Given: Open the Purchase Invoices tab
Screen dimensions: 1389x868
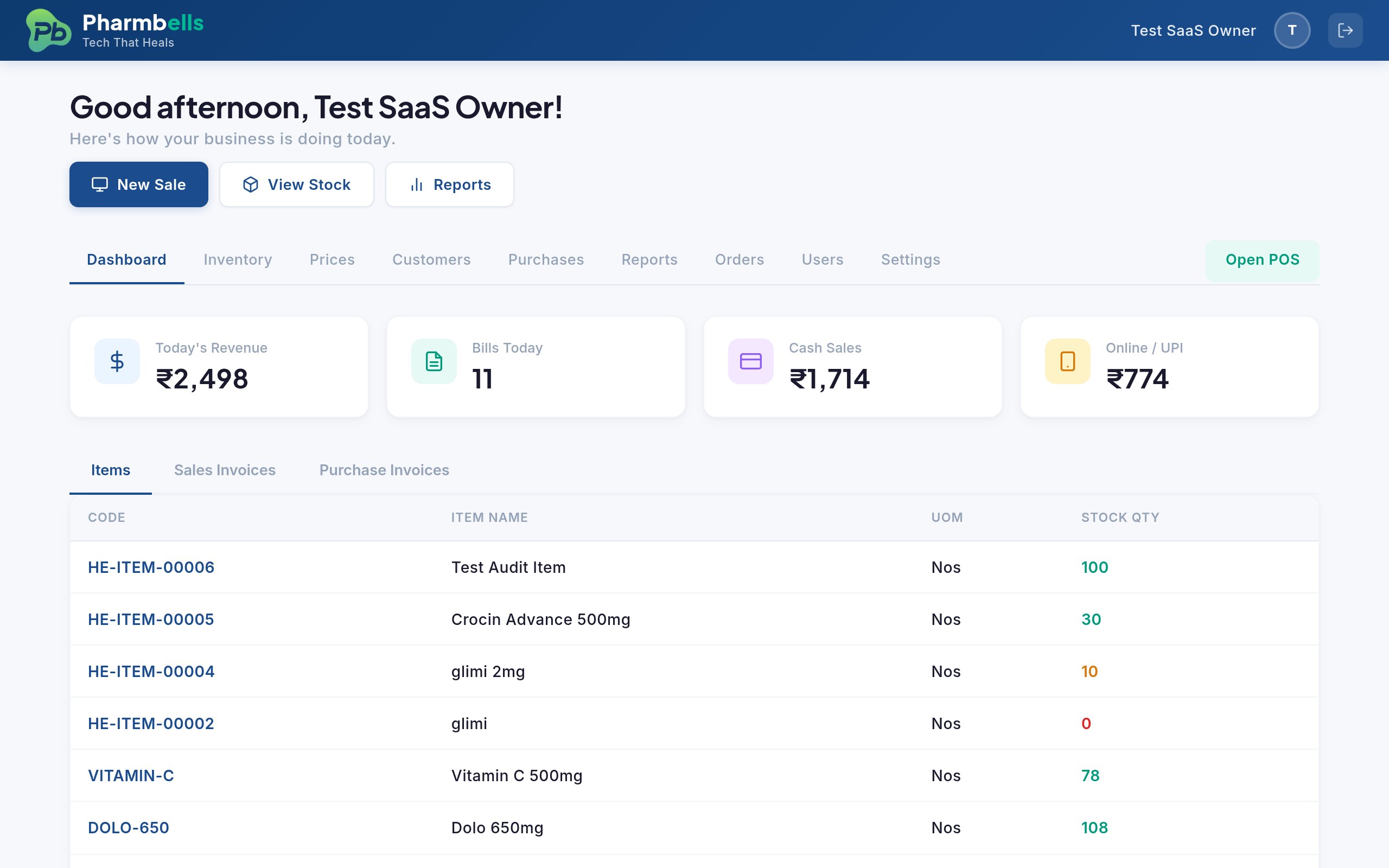Looking at the screenshot, I should click(384, 470).
